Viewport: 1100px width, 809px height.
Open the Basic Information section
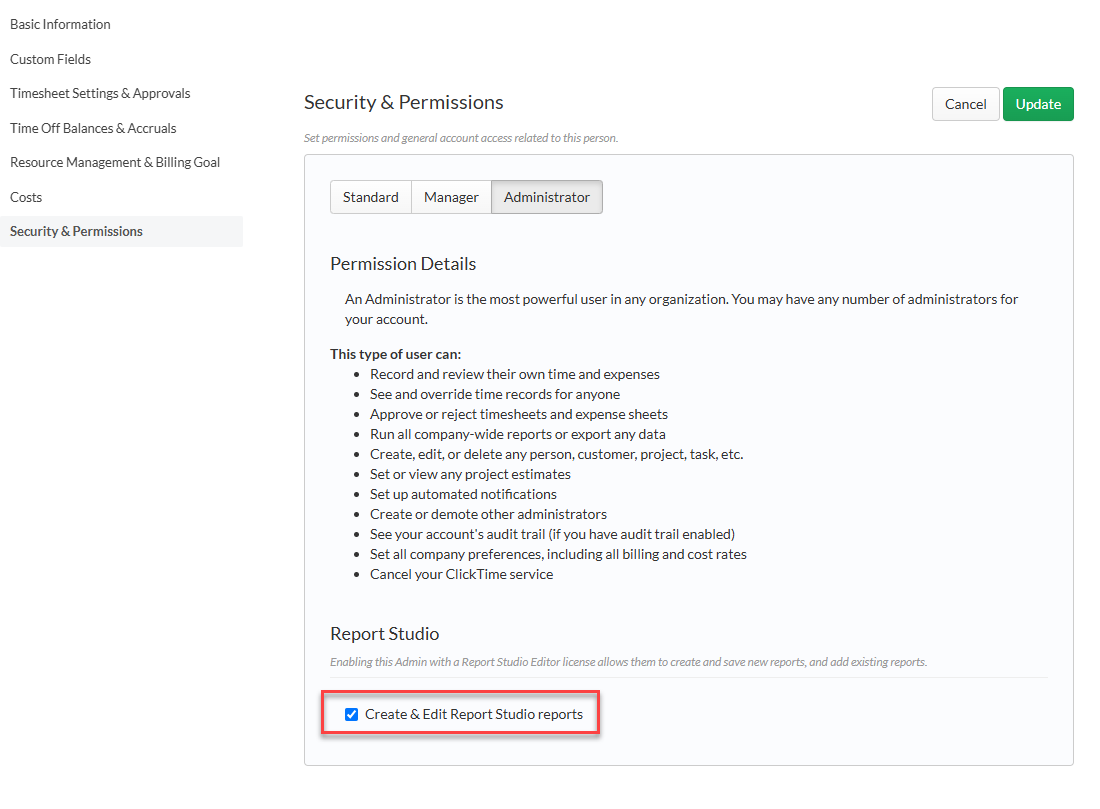(x=60, y=25)
